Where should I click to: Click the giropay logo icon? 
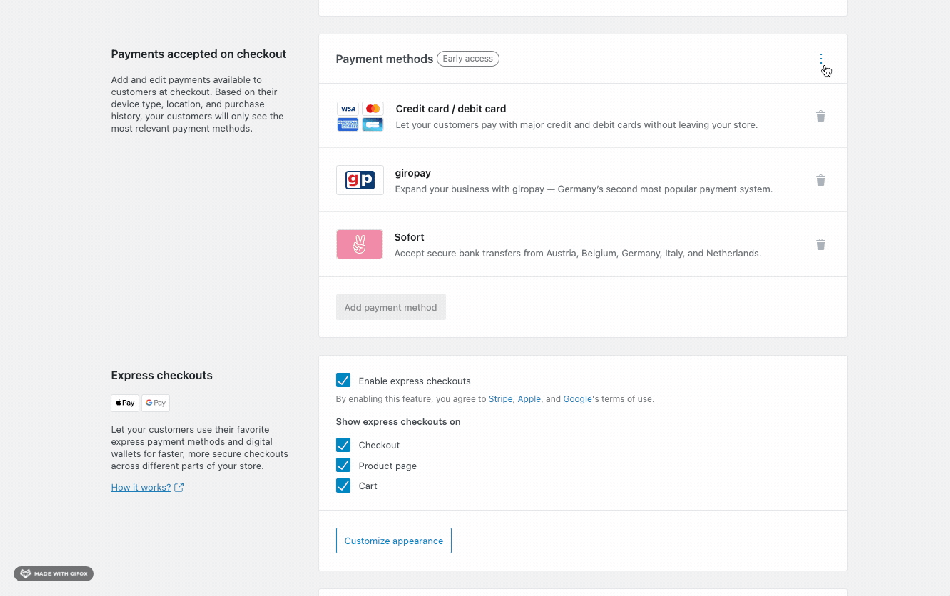[x=360, y=180]
